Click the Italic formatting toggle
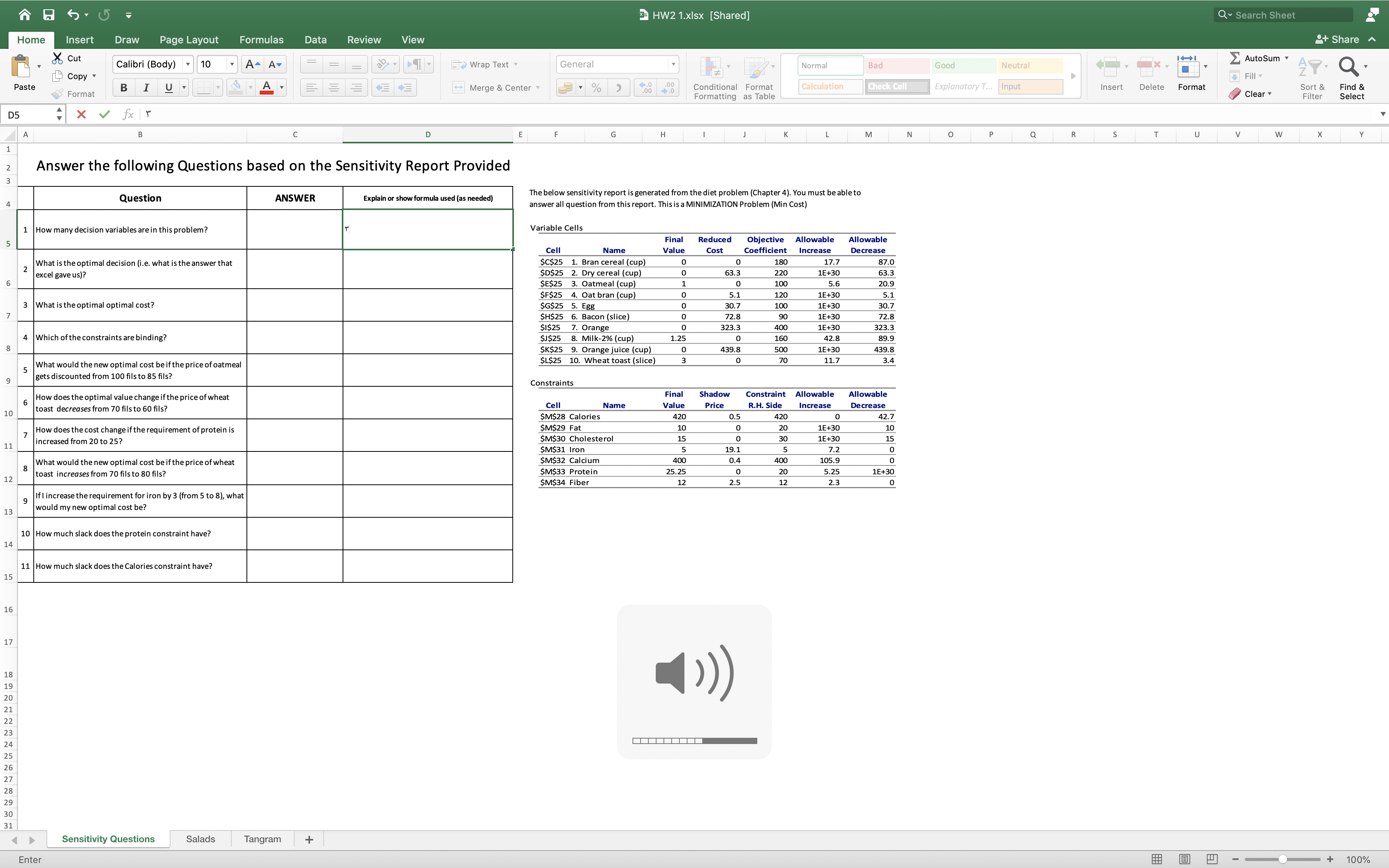1389x868 pixels. coord(146,87)
